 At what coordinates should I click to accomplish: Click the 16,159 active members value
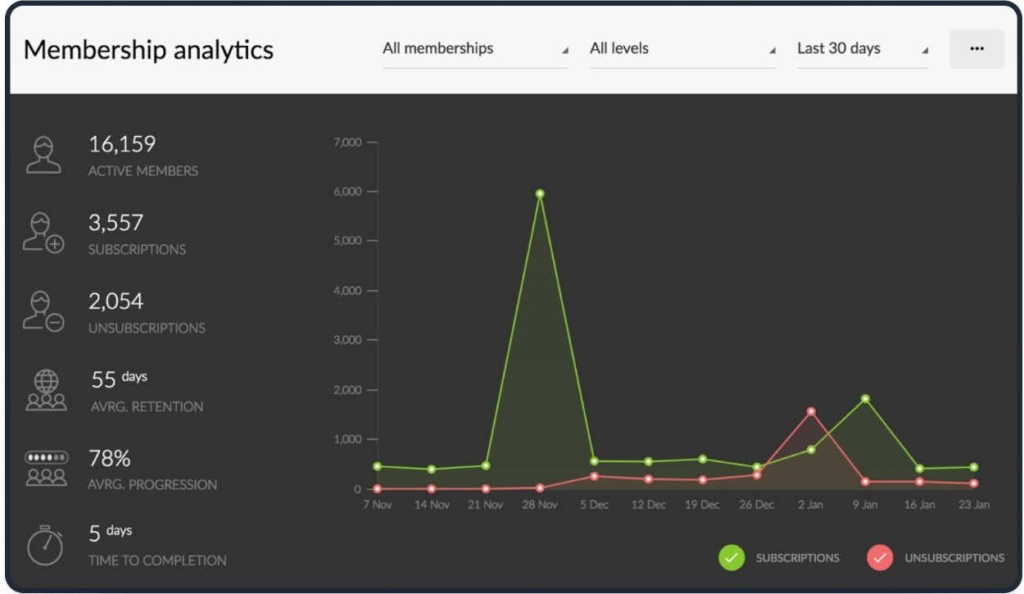tap(122, 144)
